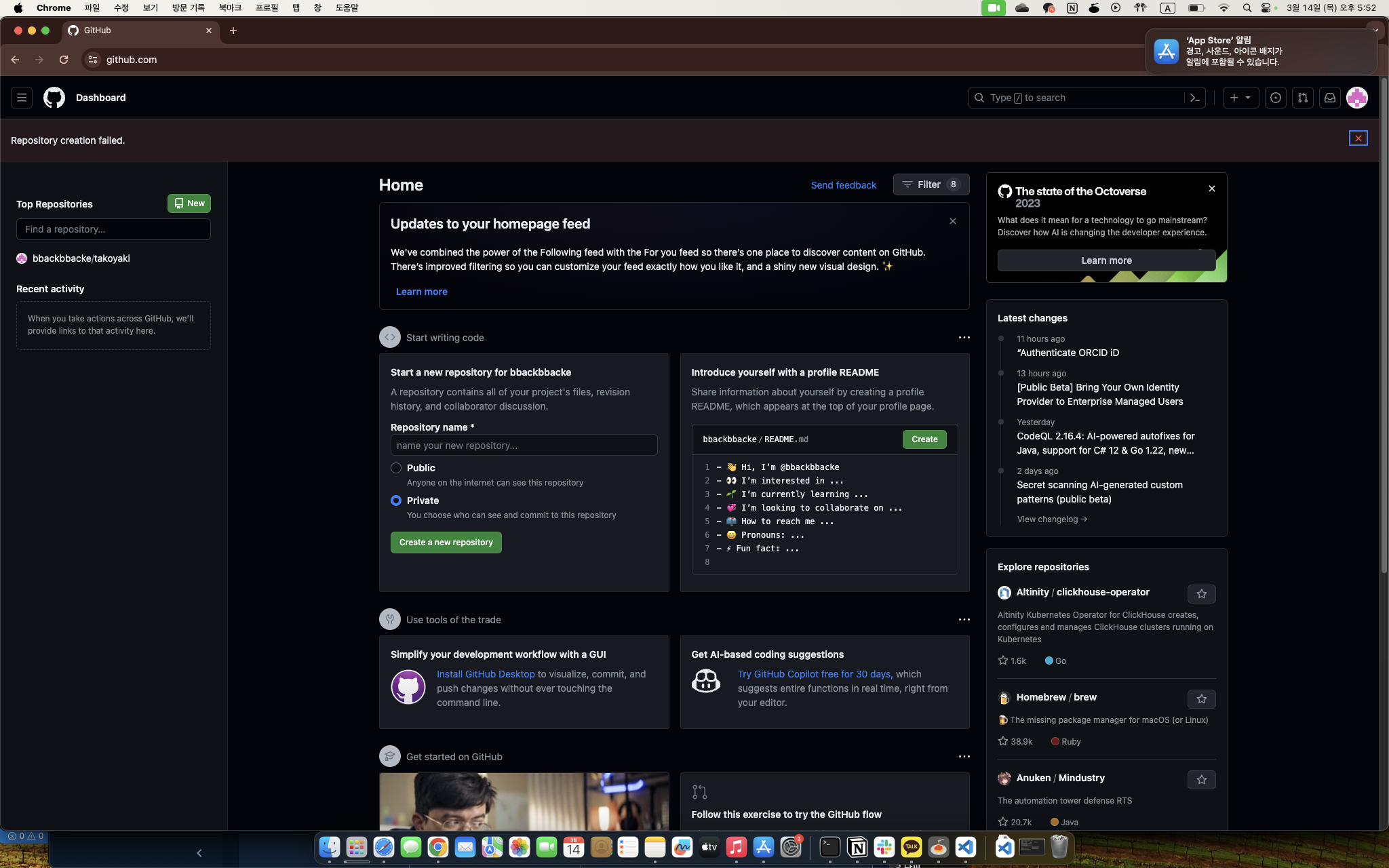Dismiss the Repository creation failed banner

coord(1358,138)
